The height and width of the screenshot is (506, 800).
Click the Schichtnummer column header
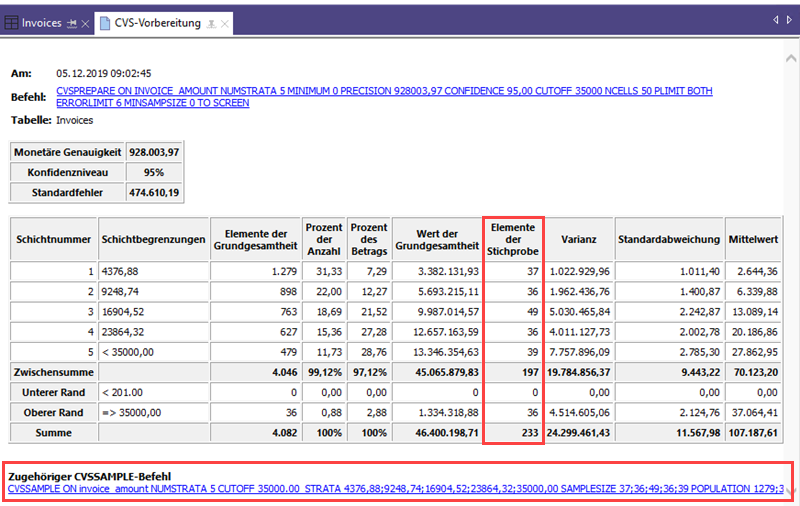click(x=53, y=240)
